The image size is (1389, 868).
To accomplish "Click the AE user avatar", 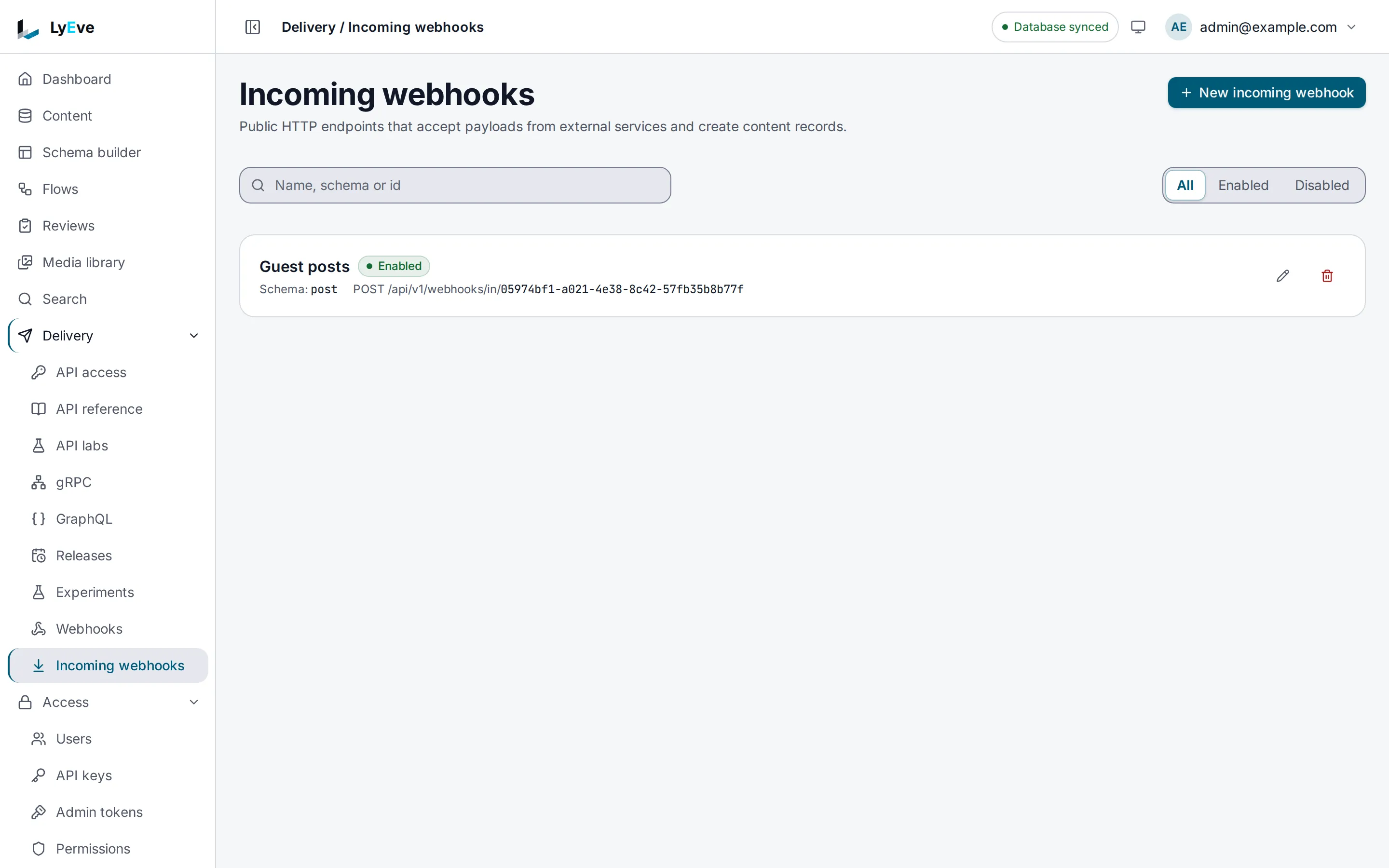I will click(x=1178, y=27).
